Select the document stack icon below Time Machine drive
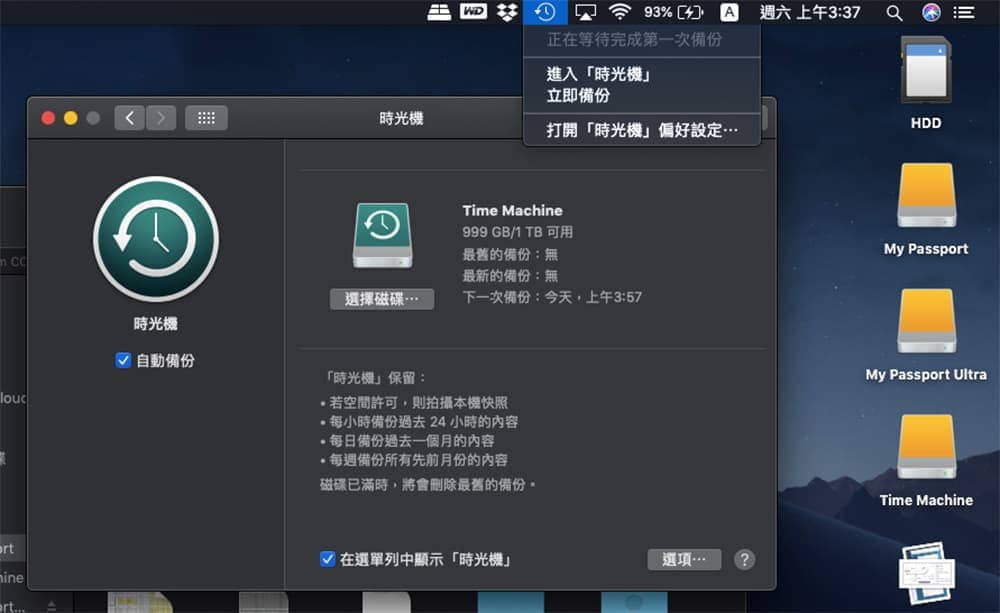1000x613 pixels. click(x=927, y=572)
